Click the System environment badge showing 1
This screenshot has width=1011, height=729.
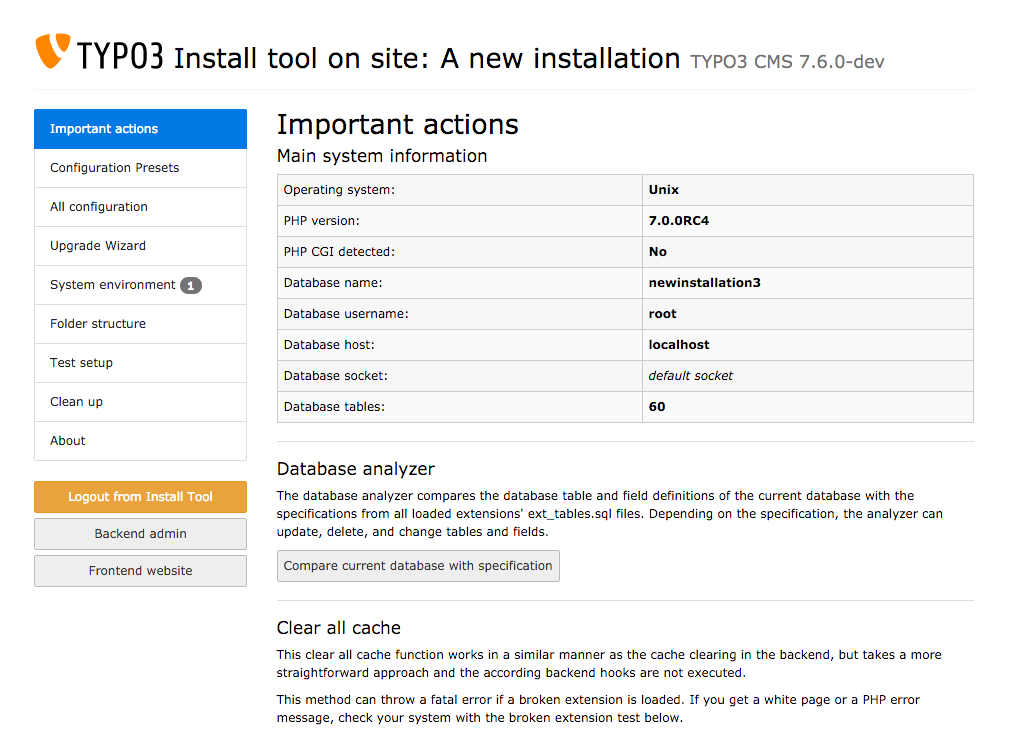(x=191, y=285)
